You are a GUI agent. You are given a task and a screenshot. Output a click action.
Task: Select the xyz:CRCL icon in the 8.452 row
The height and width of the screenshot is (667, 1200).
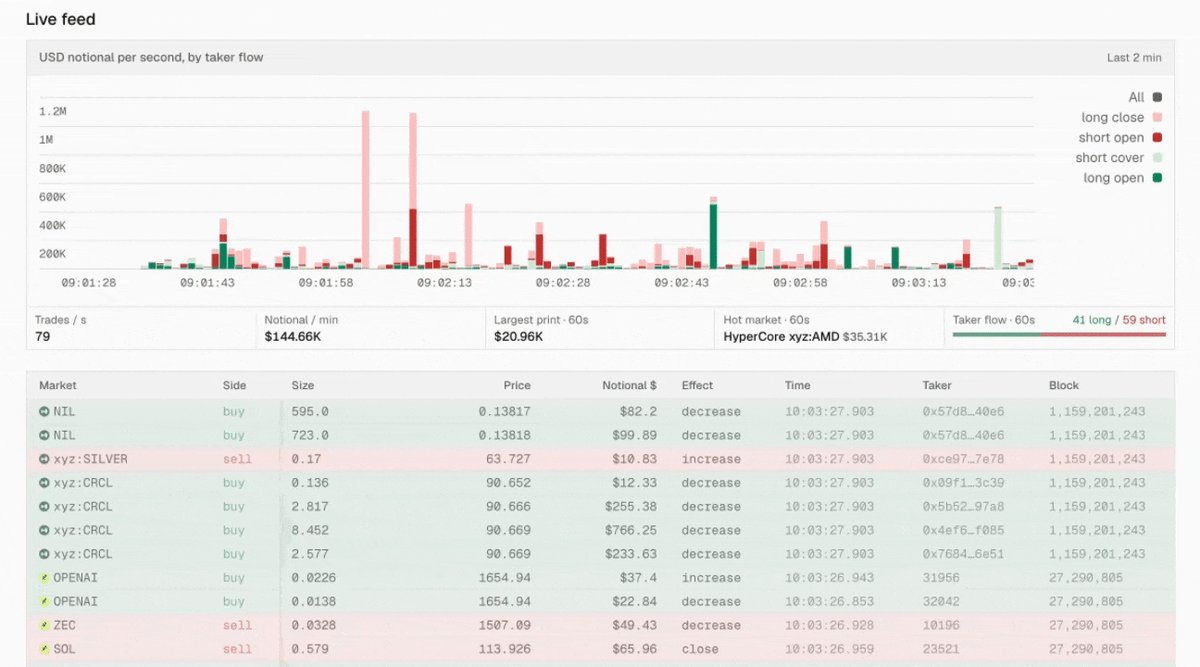pos(44,530)
